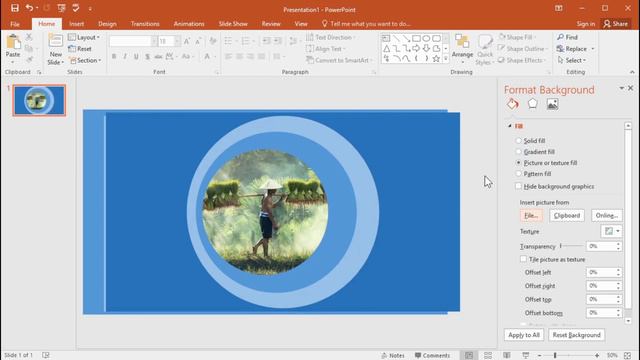This screenshot has width=640, height=360.
Task: Check Tile picture as texture box
Action: click(523, 259)
